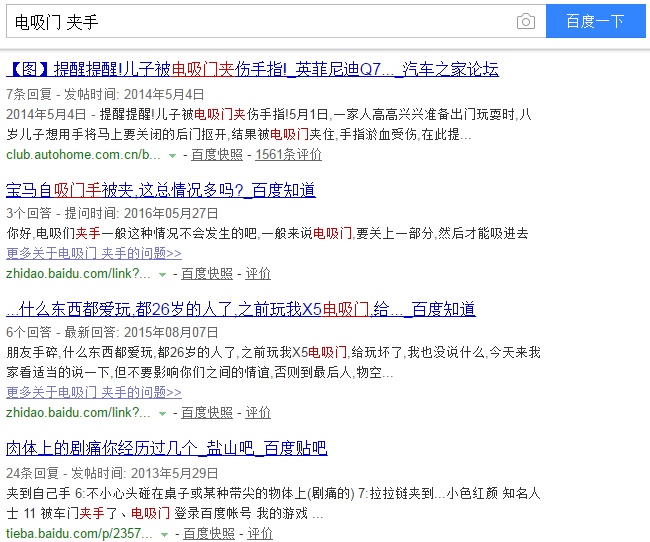The width and height of the screenshot is (650, 542).
Task: Expand the dropdown arrow beside club.autohome.com.cn
Action: coord(172,156)
